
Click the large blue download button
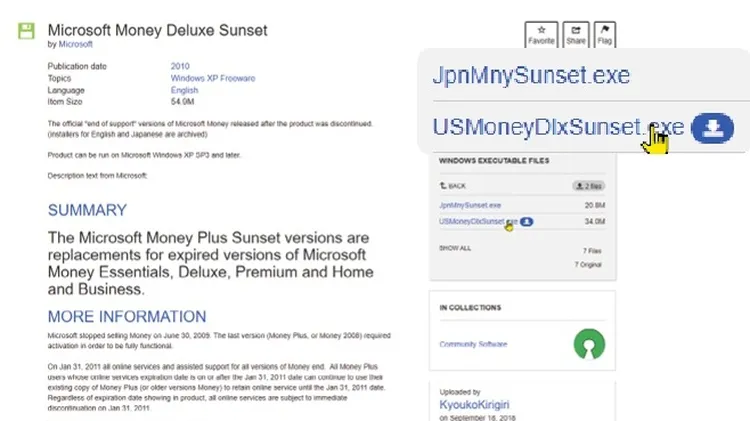714,128
